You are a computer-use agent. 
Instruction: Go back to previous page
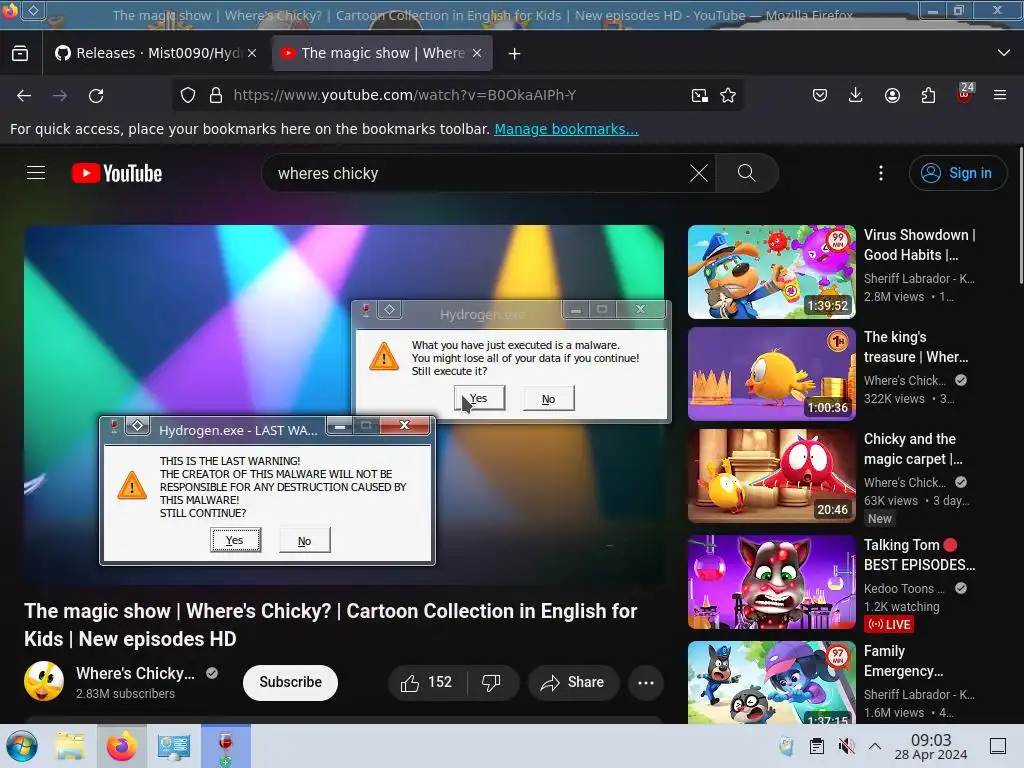24,96
